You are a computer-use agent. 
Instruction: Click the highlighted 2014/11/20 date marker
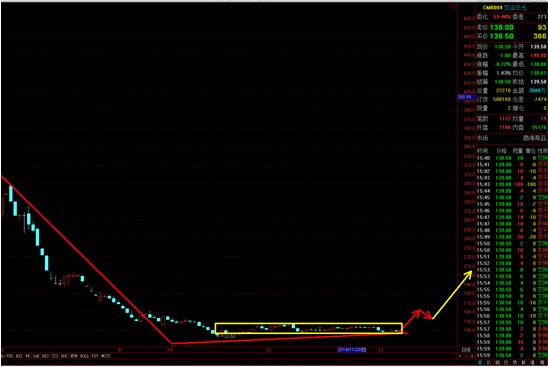pyautogui.click(x=352, y=350)
